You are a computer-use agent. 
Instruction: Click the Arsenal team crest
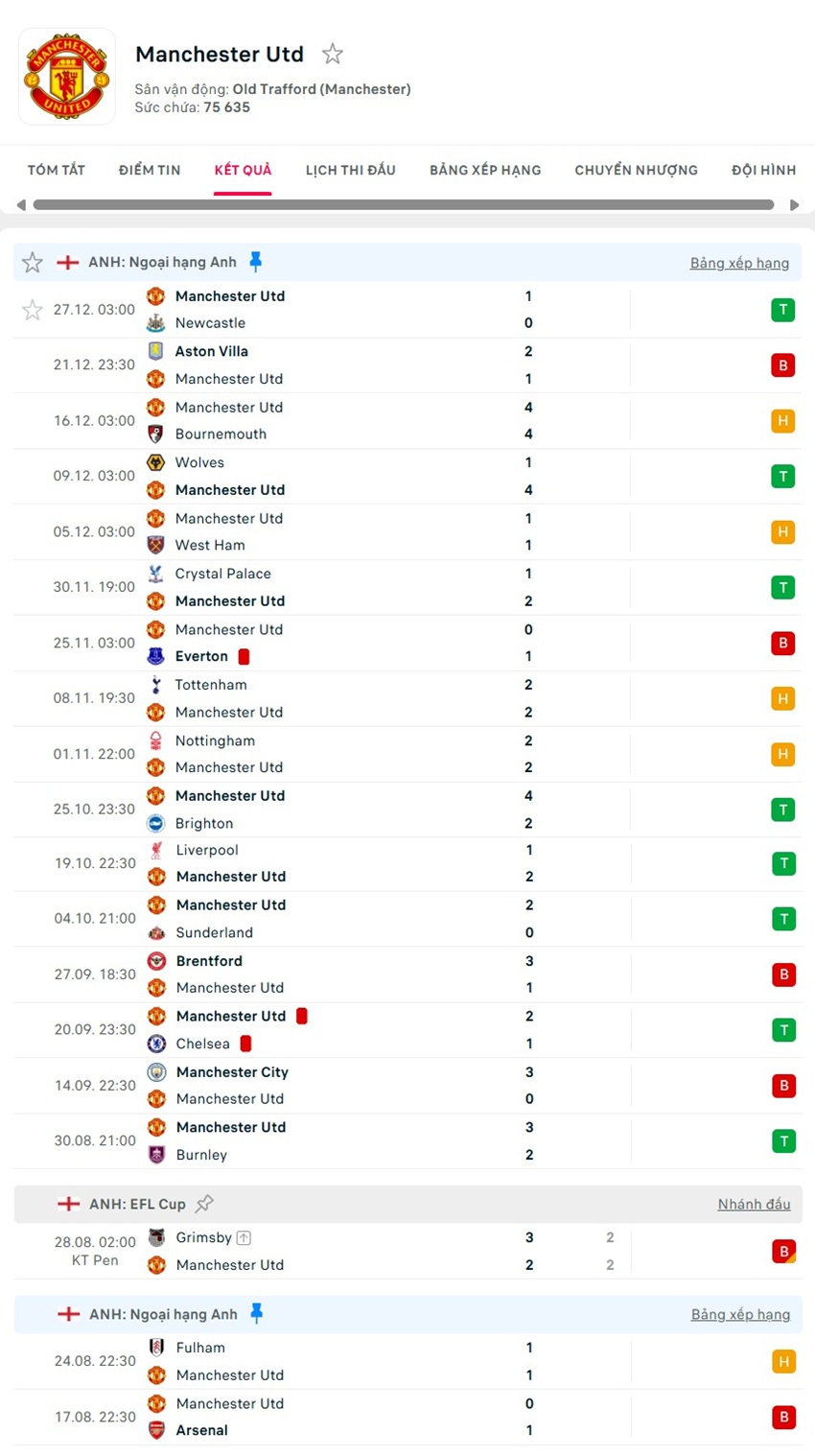click(155, 1431)
